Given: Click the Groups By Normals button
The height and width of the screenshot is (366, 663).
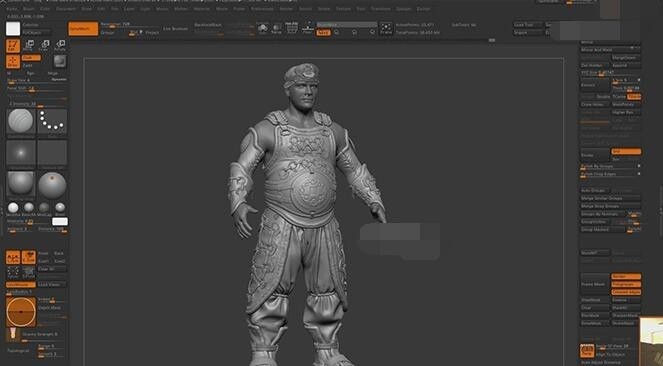Looking at the screenshot, I should point(603,214).
